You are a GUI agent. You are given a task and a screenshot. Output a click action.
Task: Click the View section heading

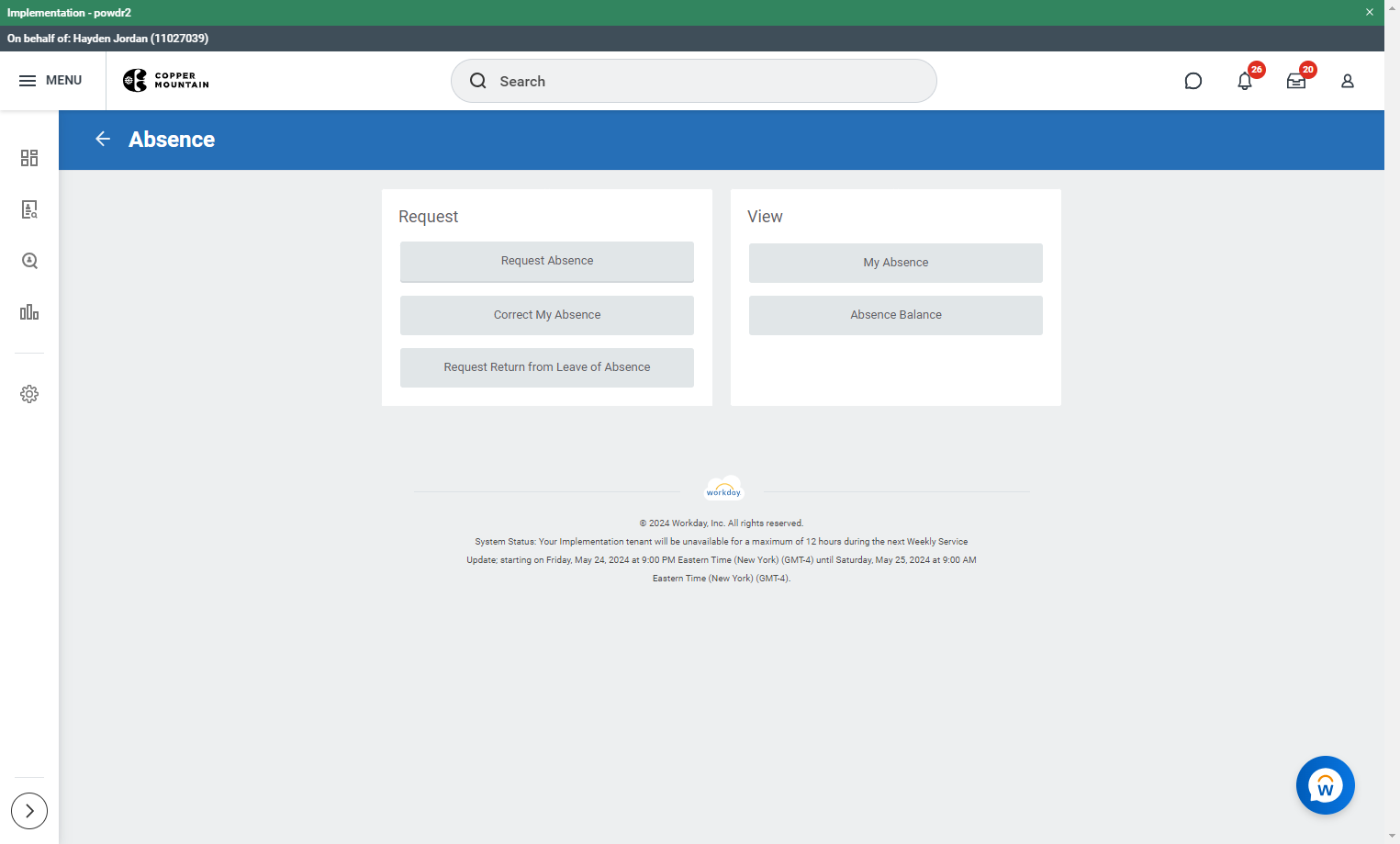[765, 217]
